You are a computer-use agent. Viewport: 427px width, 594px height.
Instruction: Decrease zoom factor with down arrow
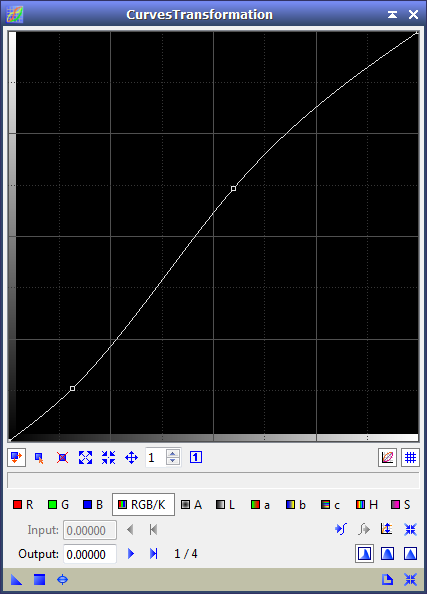click(x=173, y=461)
